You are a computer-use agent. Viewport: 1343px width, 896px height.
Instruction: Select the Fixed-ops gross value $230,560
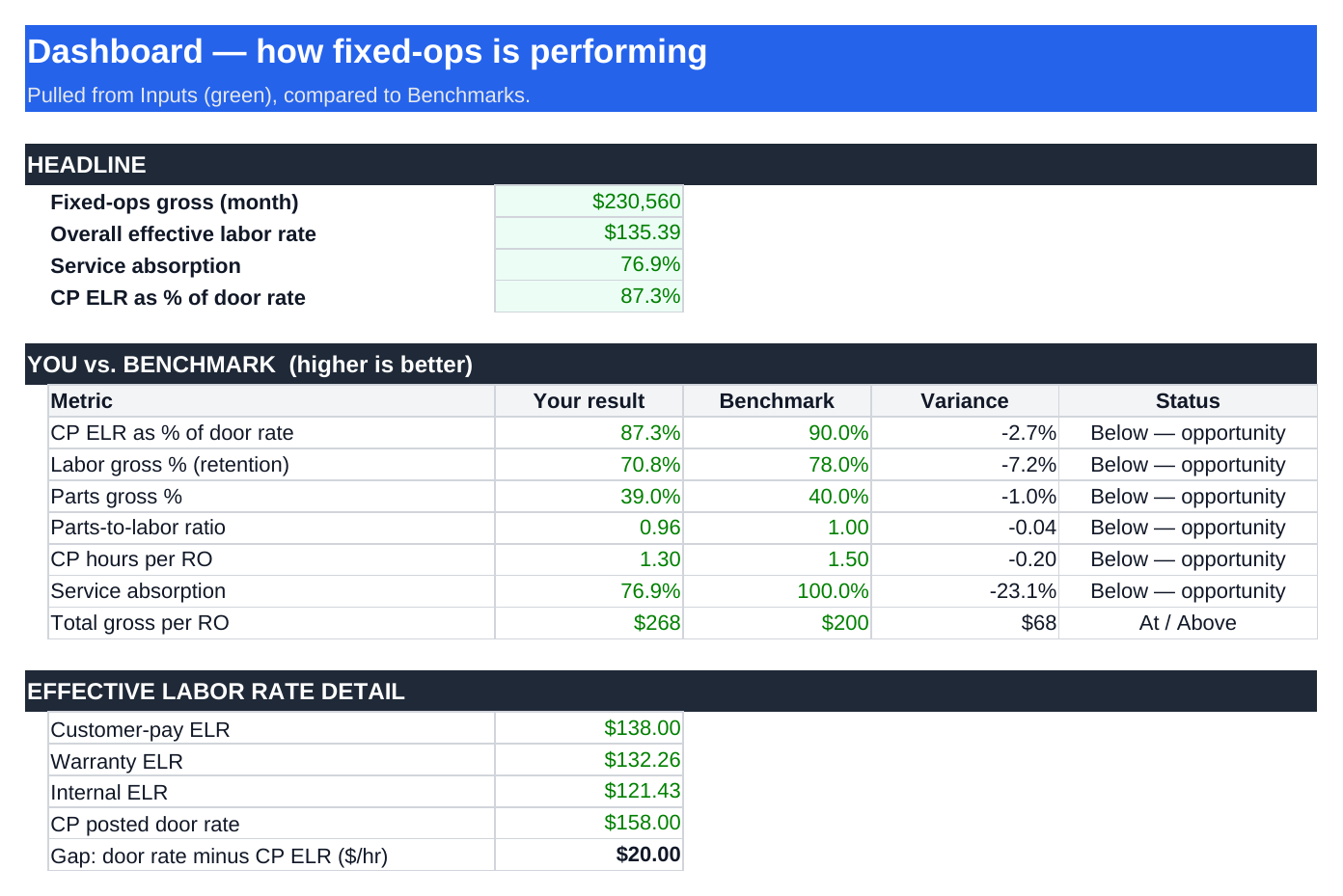pos(589,202)
